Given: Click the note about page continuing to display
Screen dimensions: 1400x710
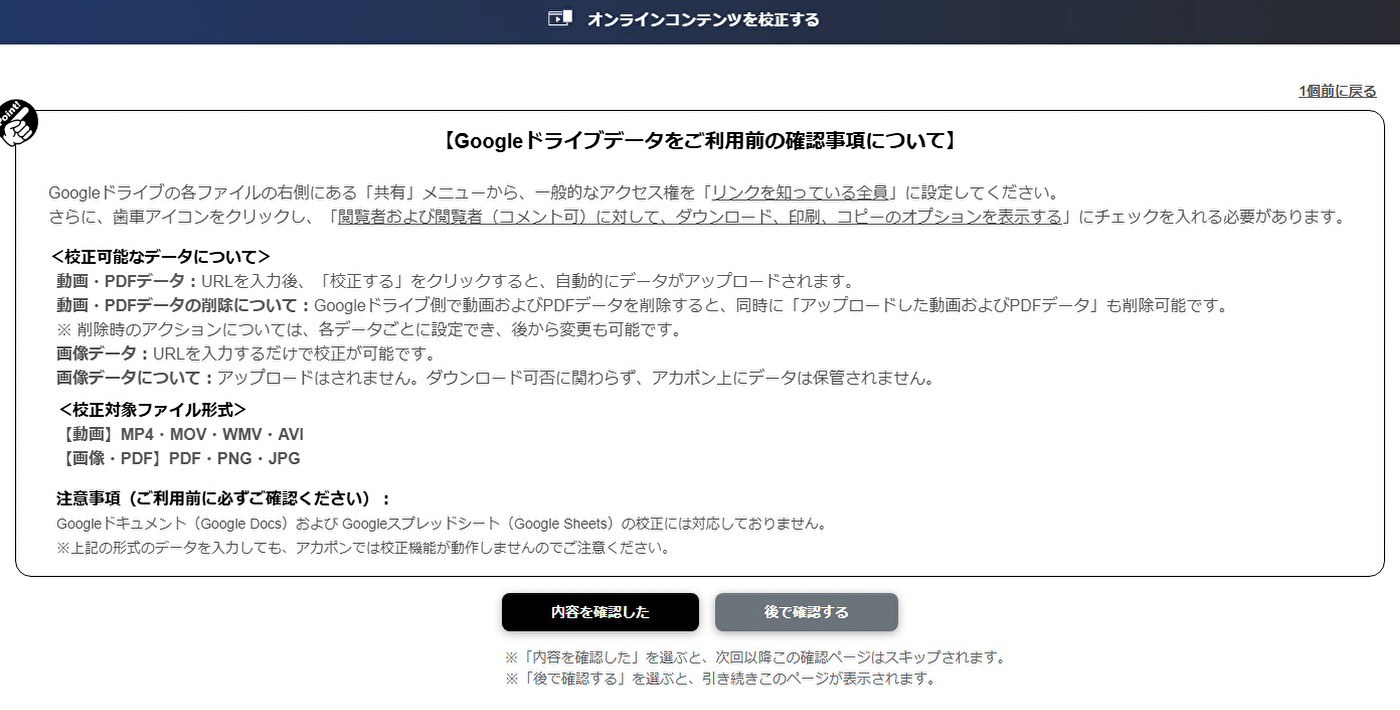Looking at the screenshot, I should (x=720, y=678).
